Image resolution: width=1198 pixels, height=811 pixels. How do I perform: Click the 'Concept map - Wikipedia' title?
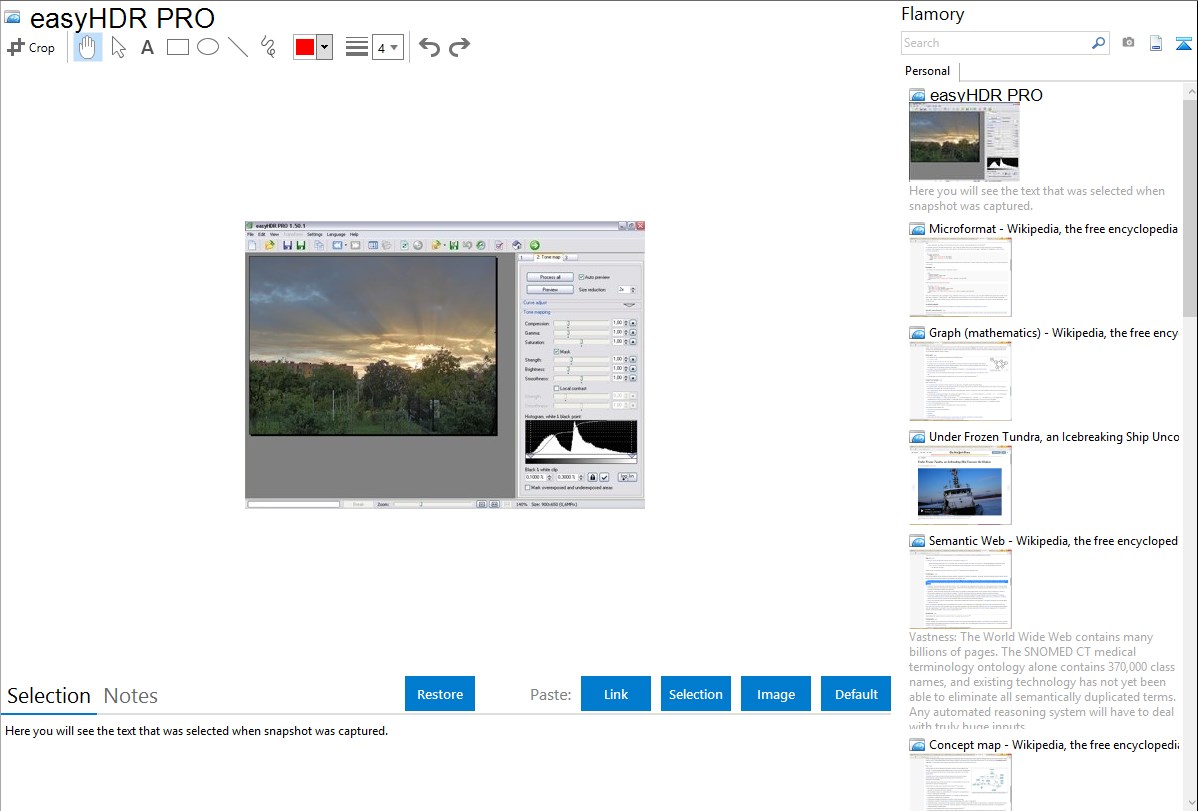[x=1053, y=744]
